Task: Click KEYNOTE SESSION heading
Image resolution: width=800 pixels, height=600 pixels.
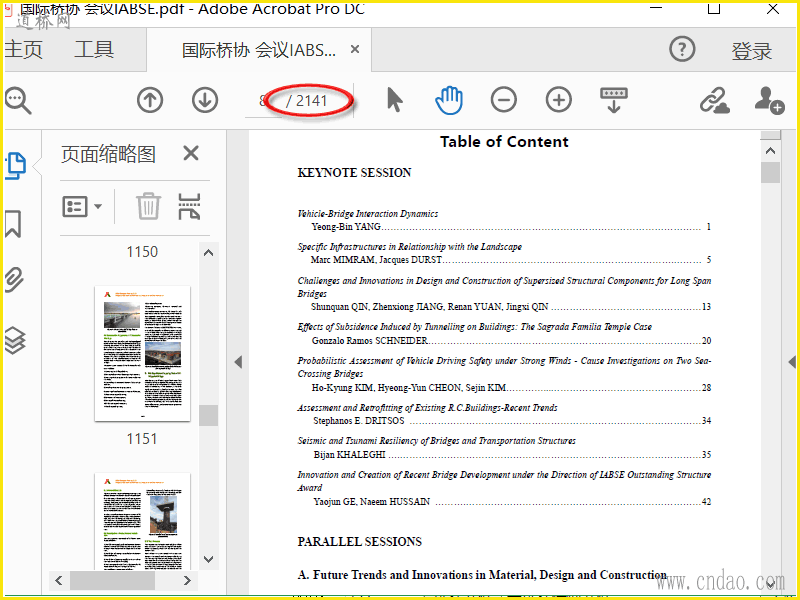Action: coord(354,173)
